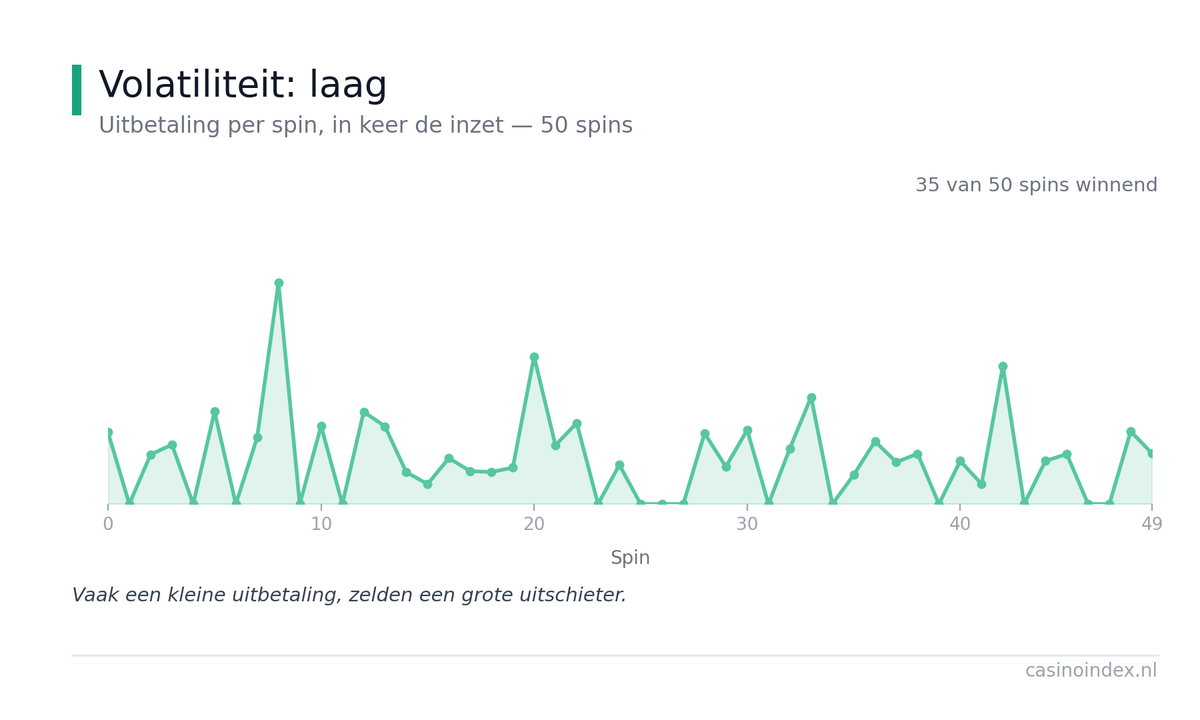
Task: Click the x-axis tick label 10
Action: (x=321, y=525)
